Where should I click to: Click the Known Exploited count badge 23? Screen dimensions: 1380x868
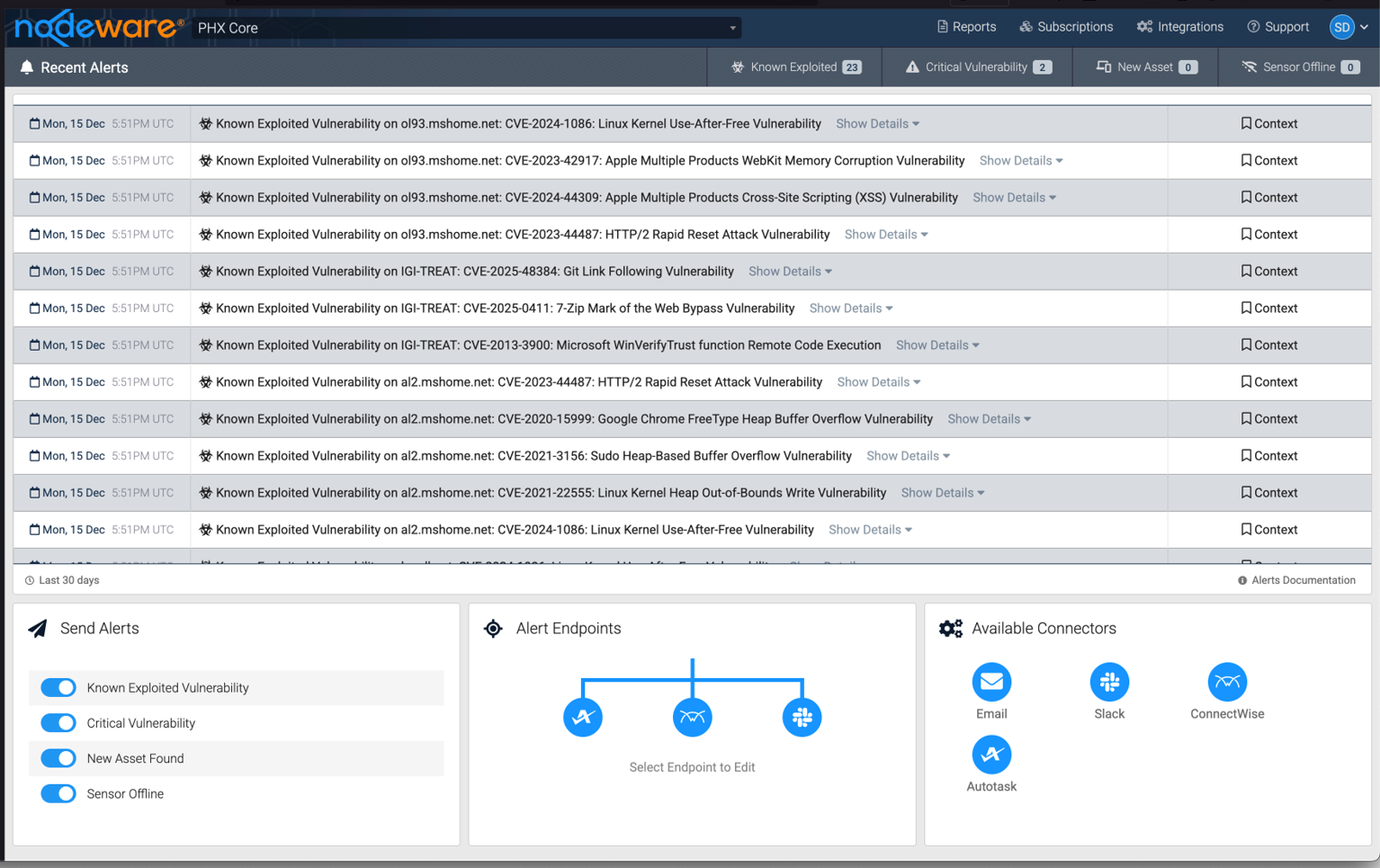coord(852,67)
